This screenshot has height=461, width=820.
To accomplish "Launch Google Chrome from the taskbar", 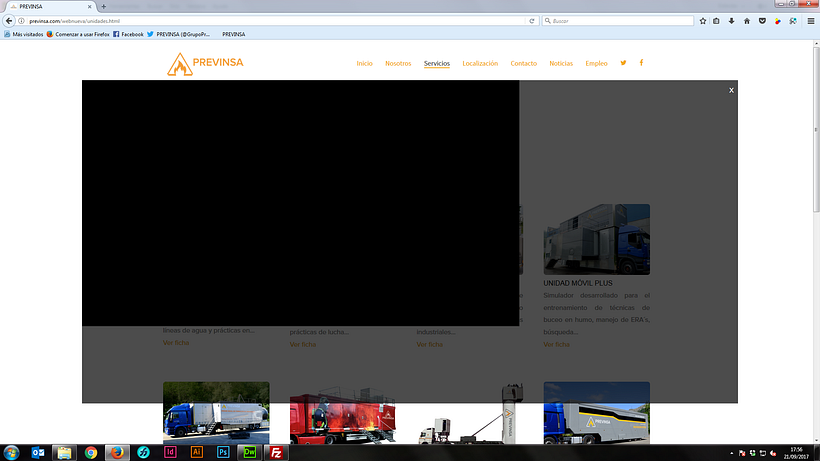I will point(90,453).
